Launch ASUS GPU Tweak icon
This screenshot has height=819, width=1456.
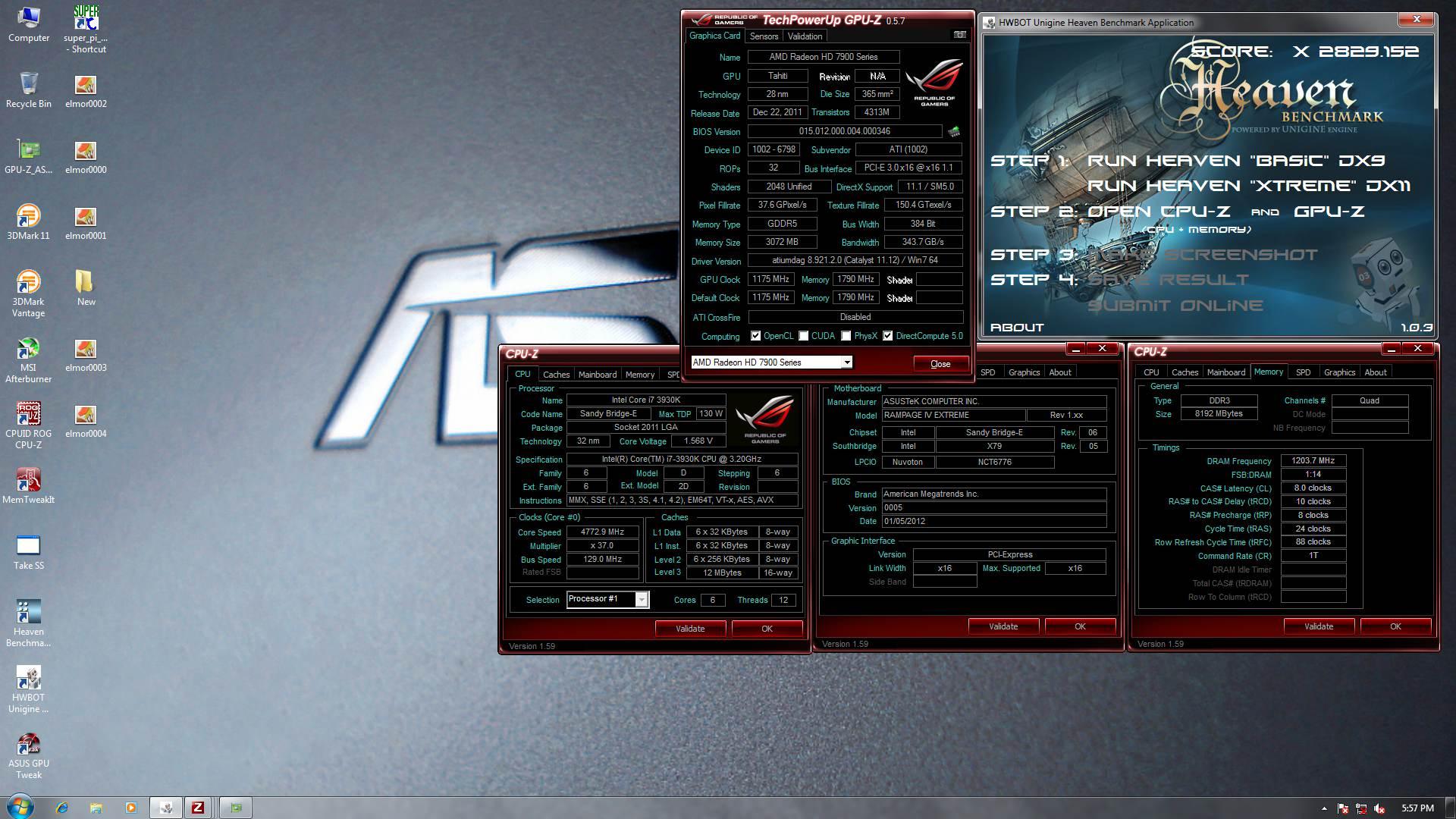pos(28,755)
